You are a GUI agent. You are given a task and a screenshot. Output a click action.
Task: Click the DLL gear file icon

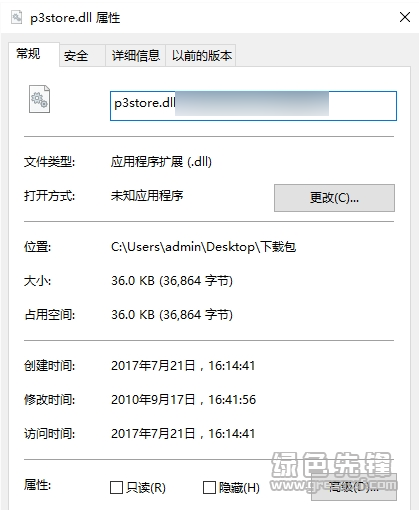39,99
